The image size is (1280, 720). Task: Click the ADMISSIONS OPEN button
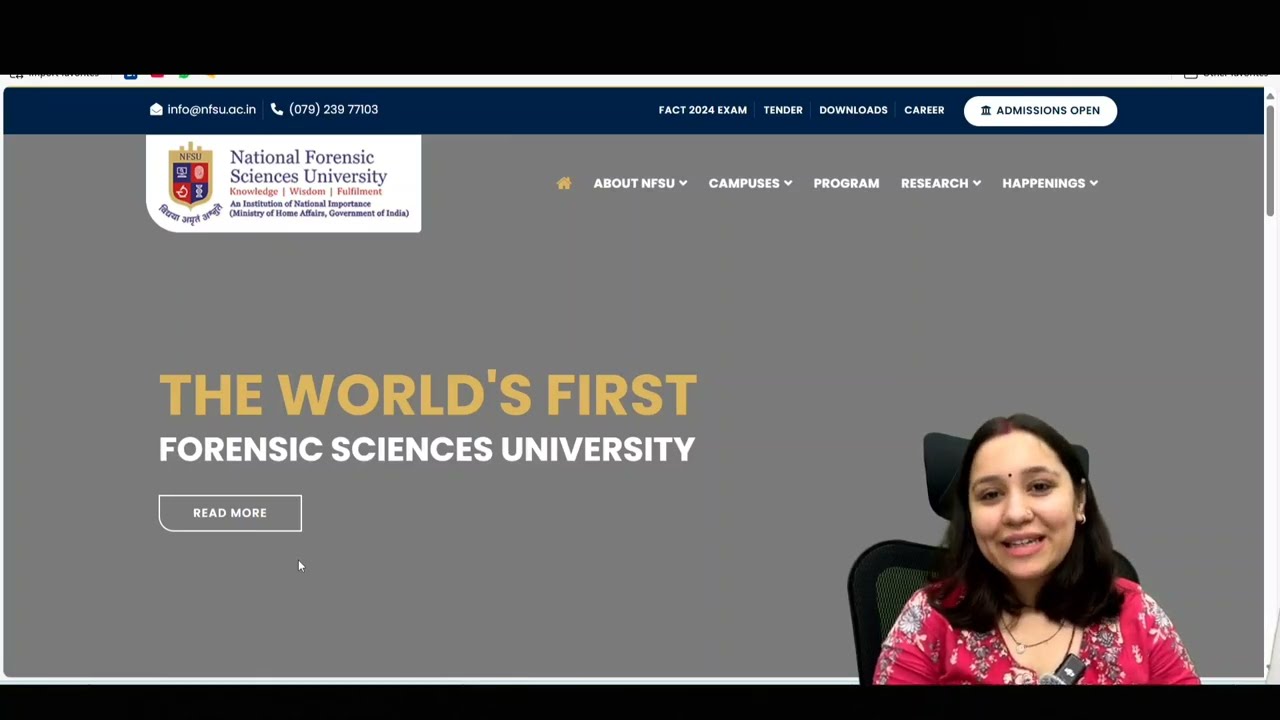[x=1040, y=111]
